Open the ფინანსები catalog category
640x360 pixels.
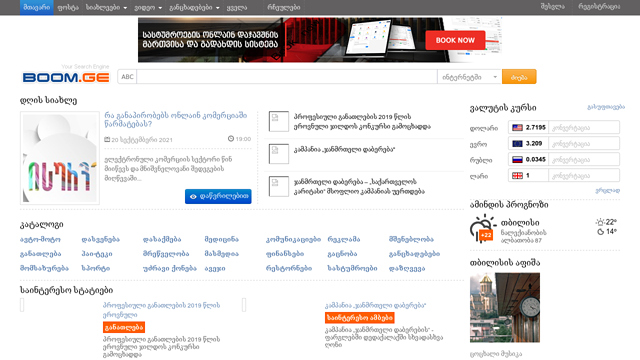point(285,254)
